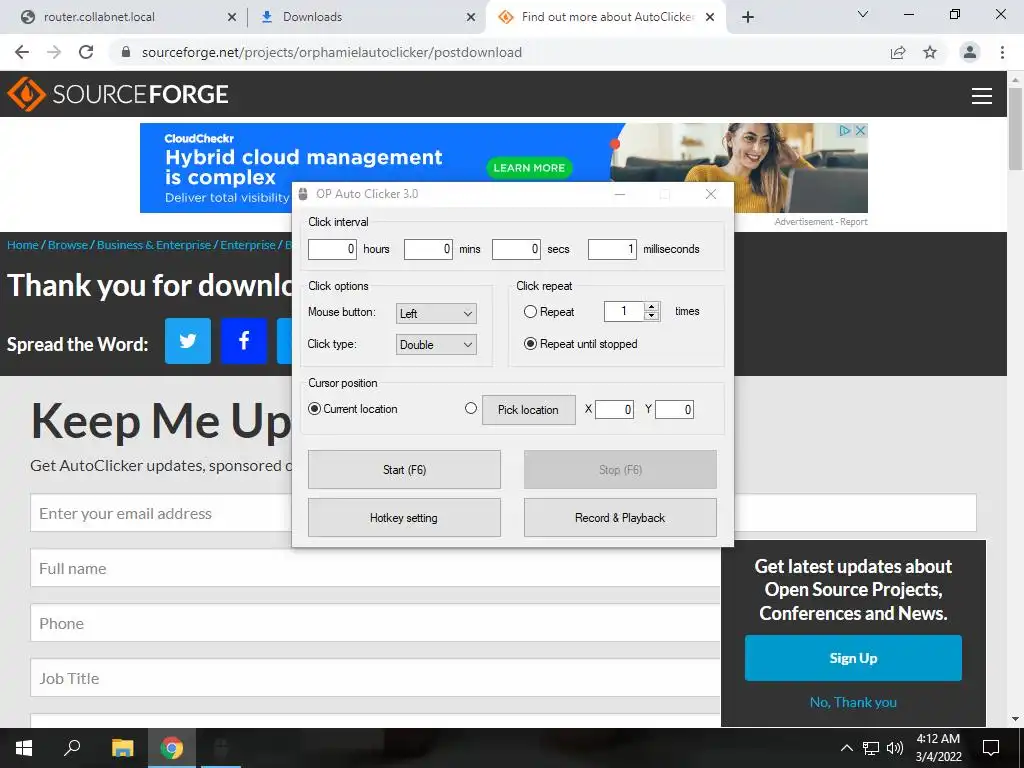The height and width of the screenshot is (768, 1024).
Task: Open the Click type dropdown
Action: [x=436, y=345]
